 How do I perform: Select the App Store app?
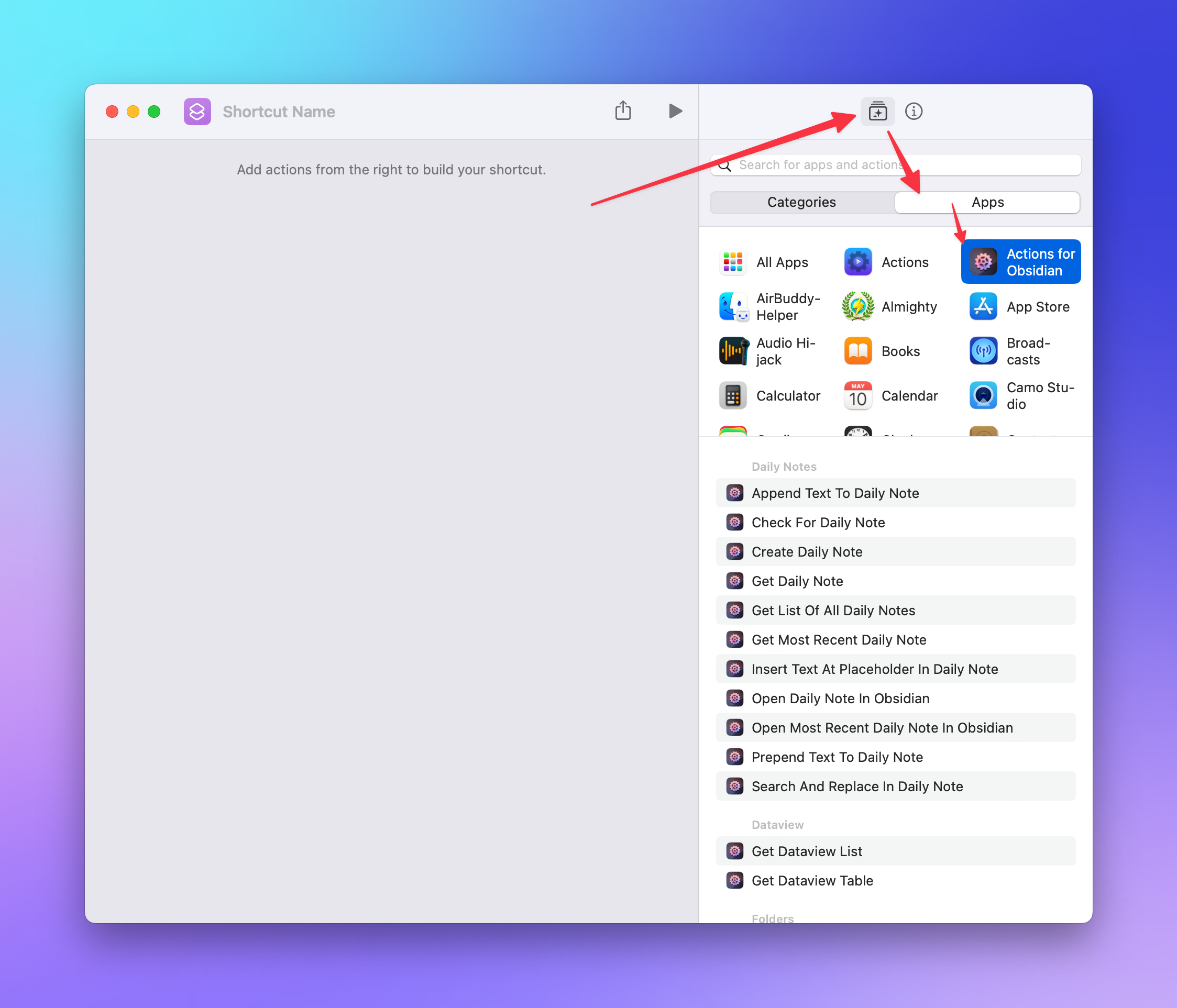click(1021, 307)
